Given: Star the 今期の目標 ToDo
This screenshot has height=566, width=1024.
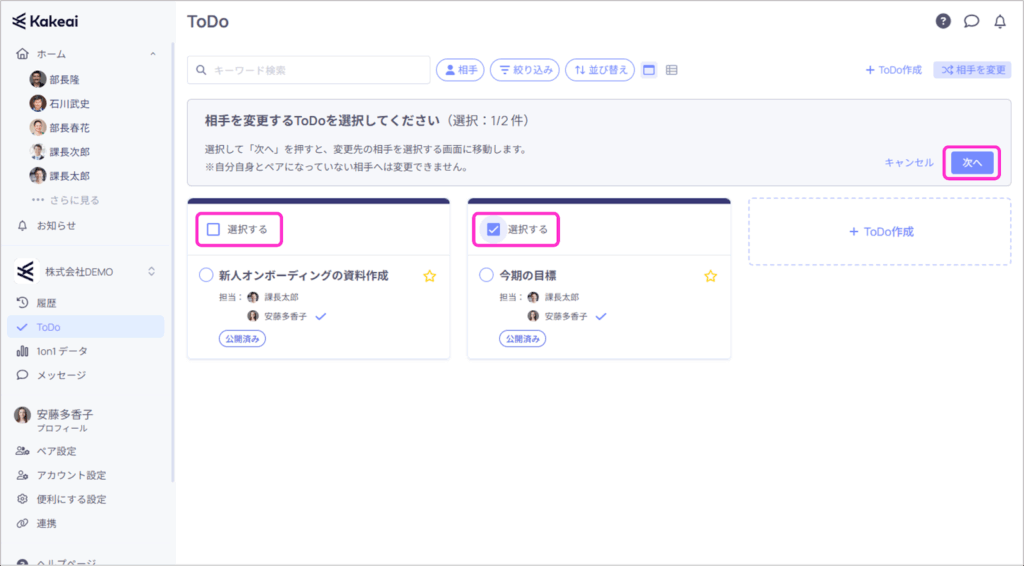Looking at the screenshot, I should click(710, 276).
